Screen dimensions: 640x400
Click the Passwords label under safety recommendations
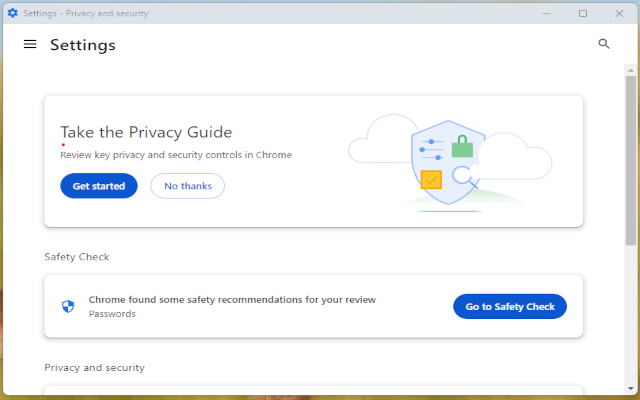112,314
